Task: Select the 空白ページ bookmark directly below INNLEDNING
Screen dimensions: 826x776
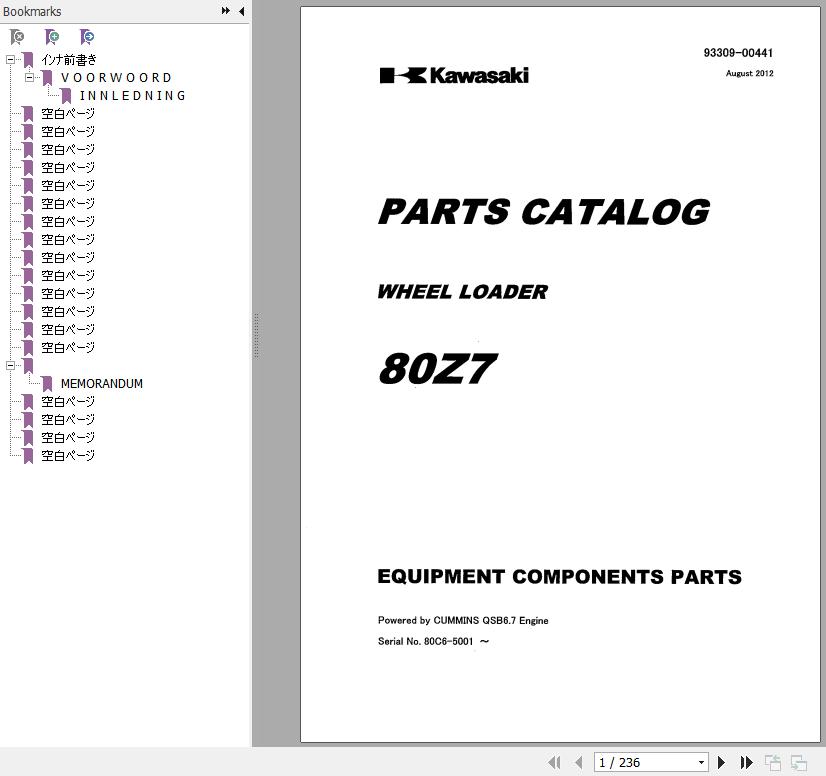Action: [x=68, y=113]
